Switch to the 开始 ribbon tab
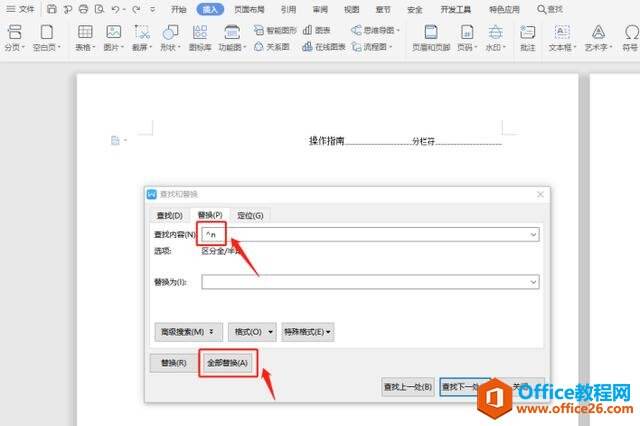This screenshot has height=426, width=640. click(x=178, y=9)
